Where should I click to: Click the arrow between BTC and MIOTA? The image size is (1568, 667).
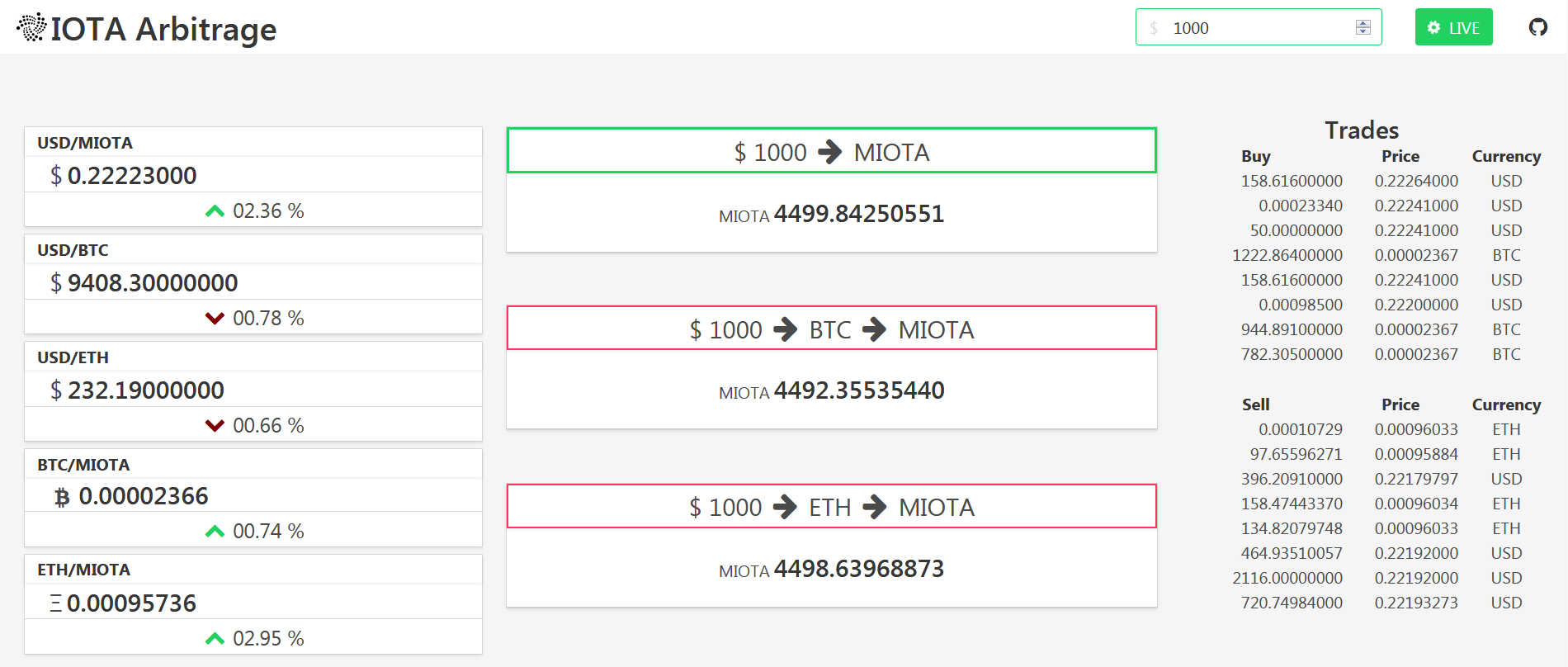coord(875,329)
